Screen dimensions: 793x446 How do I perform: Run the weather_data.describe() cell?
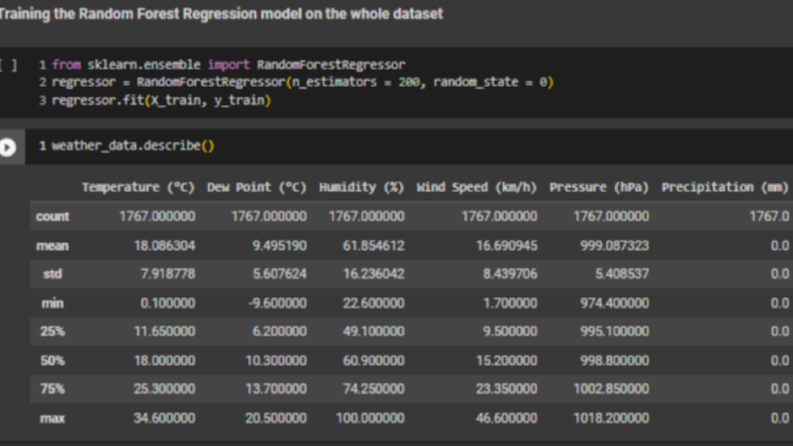8,147
